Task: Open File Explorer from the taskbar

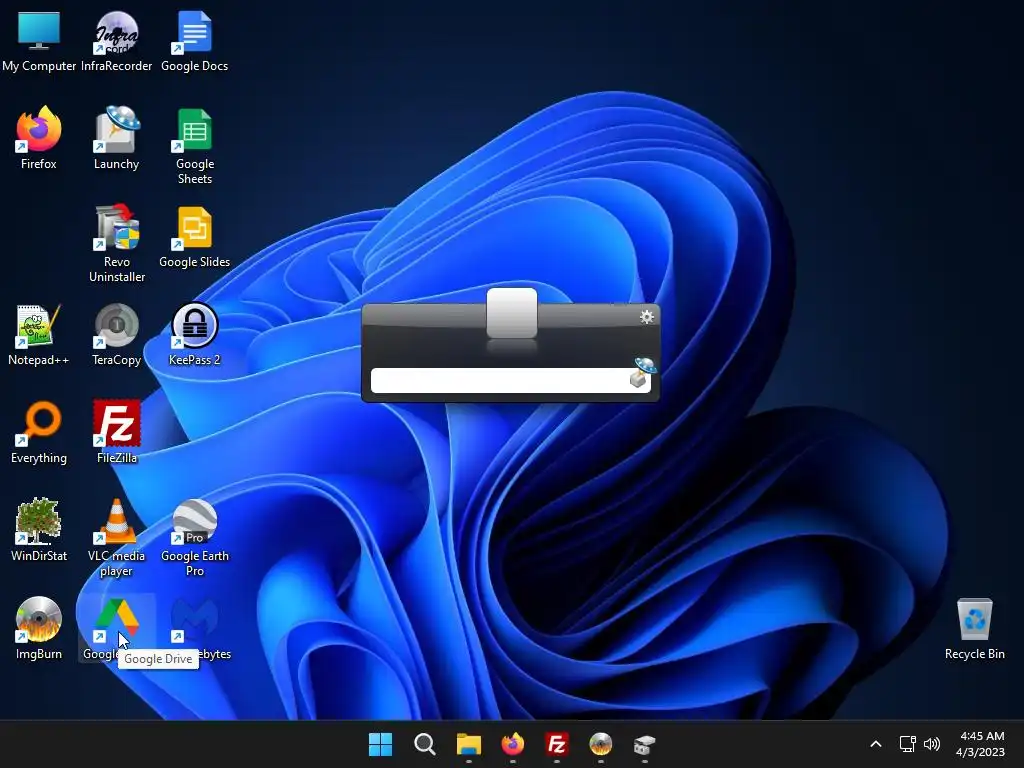Action: [468, 744]
